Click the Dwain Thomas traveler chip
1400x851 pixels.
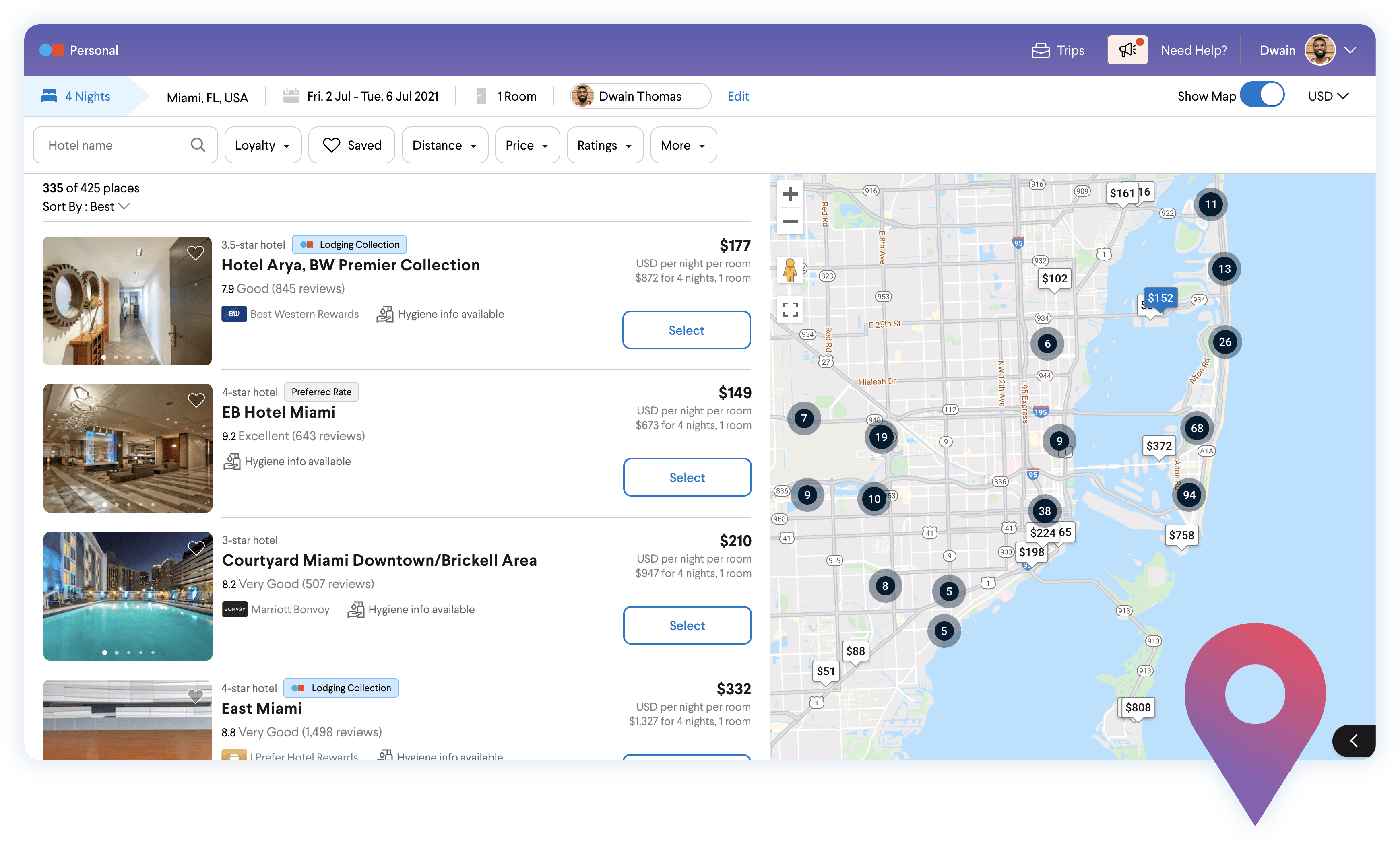click(640, 95)
